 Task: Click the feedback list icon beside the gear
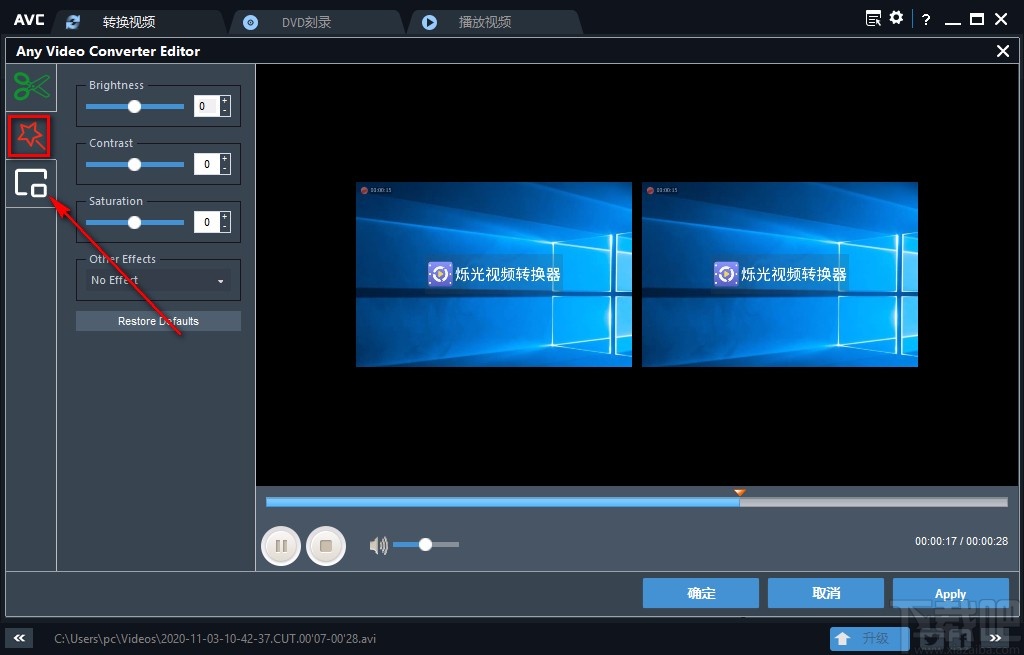(x=872, y=17)
